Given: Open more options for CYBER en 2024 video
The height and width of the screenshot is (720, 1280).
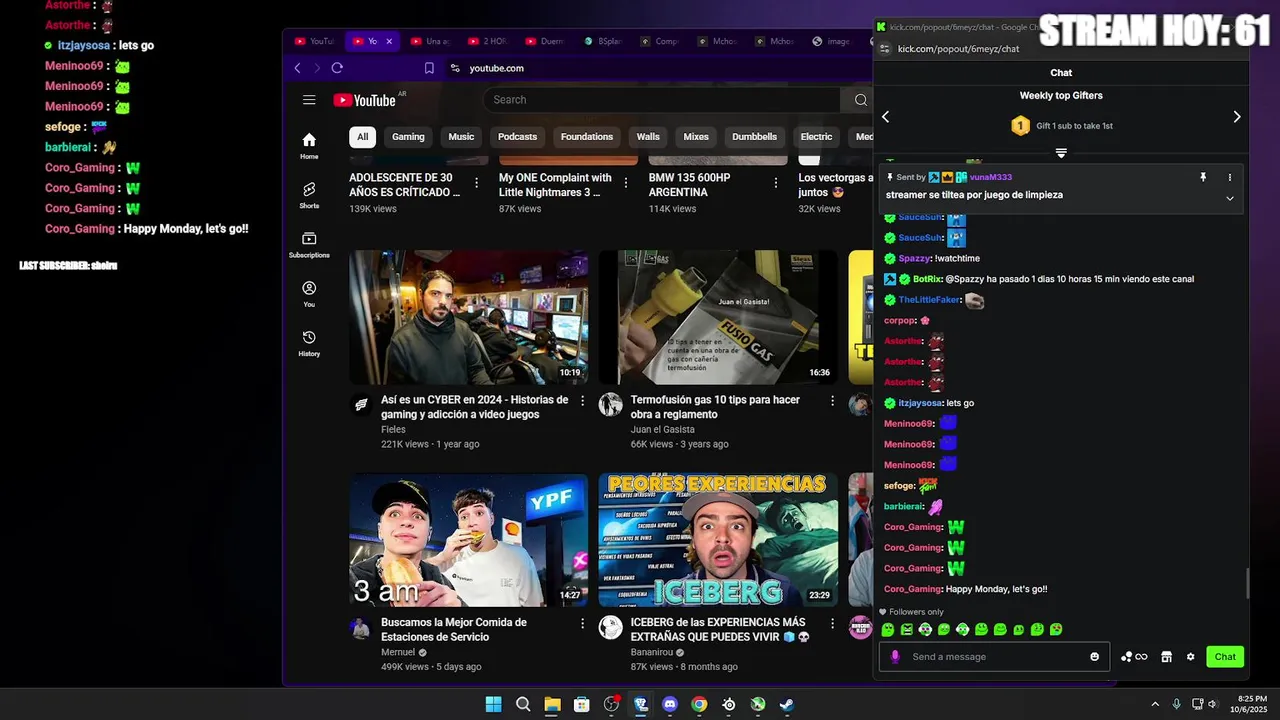Looking at the screenshot, I should [x=582, y=401].
